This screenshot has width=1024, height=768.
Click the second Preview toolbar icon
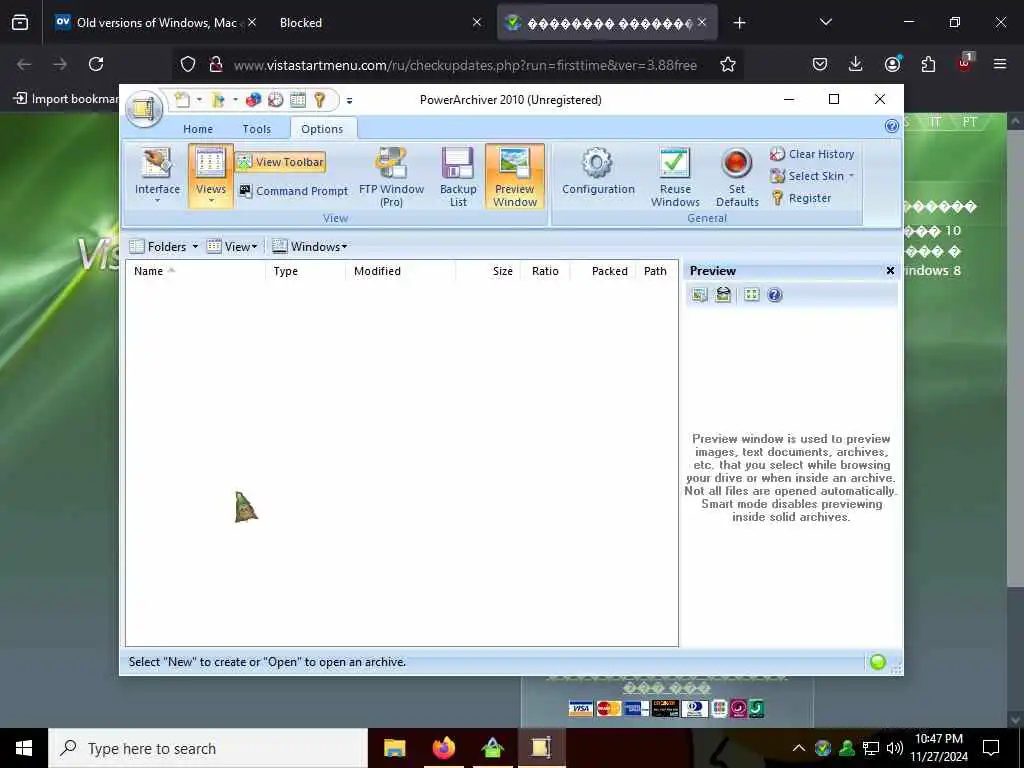click(x=723, y=295)
